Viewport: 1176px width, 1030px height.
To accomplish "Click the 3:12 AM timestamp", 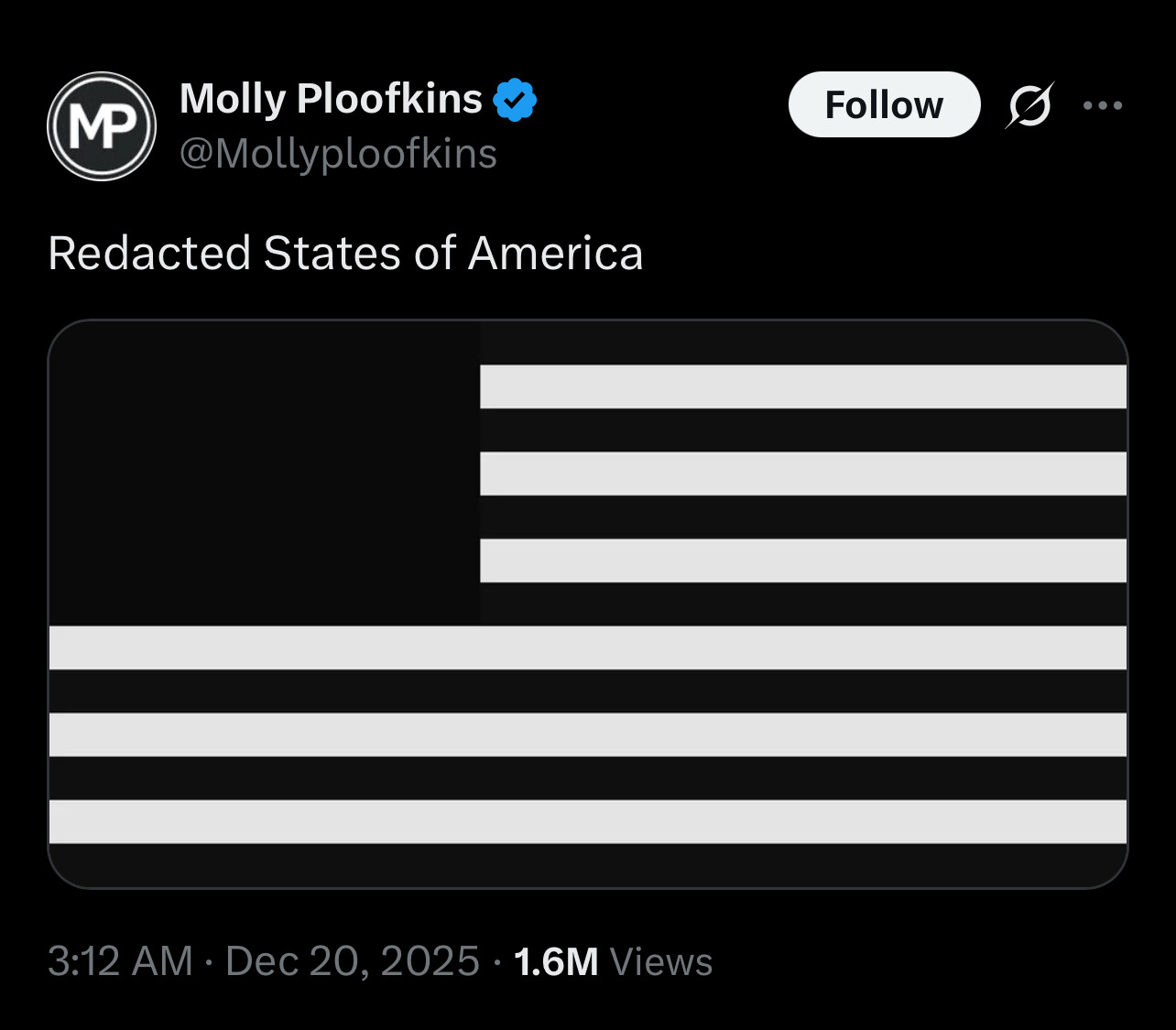I will pyautogui.click(x=120, y=962).
